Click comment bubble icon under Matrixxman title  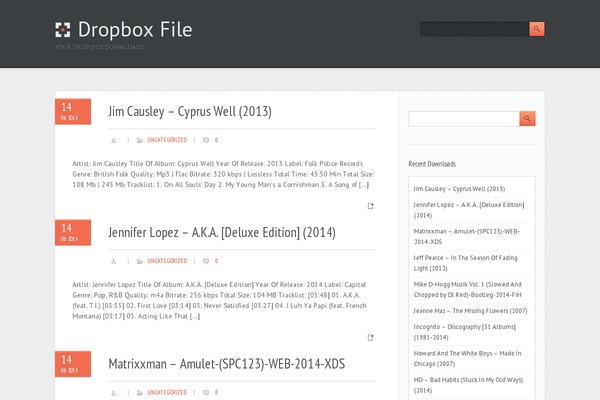206,393
